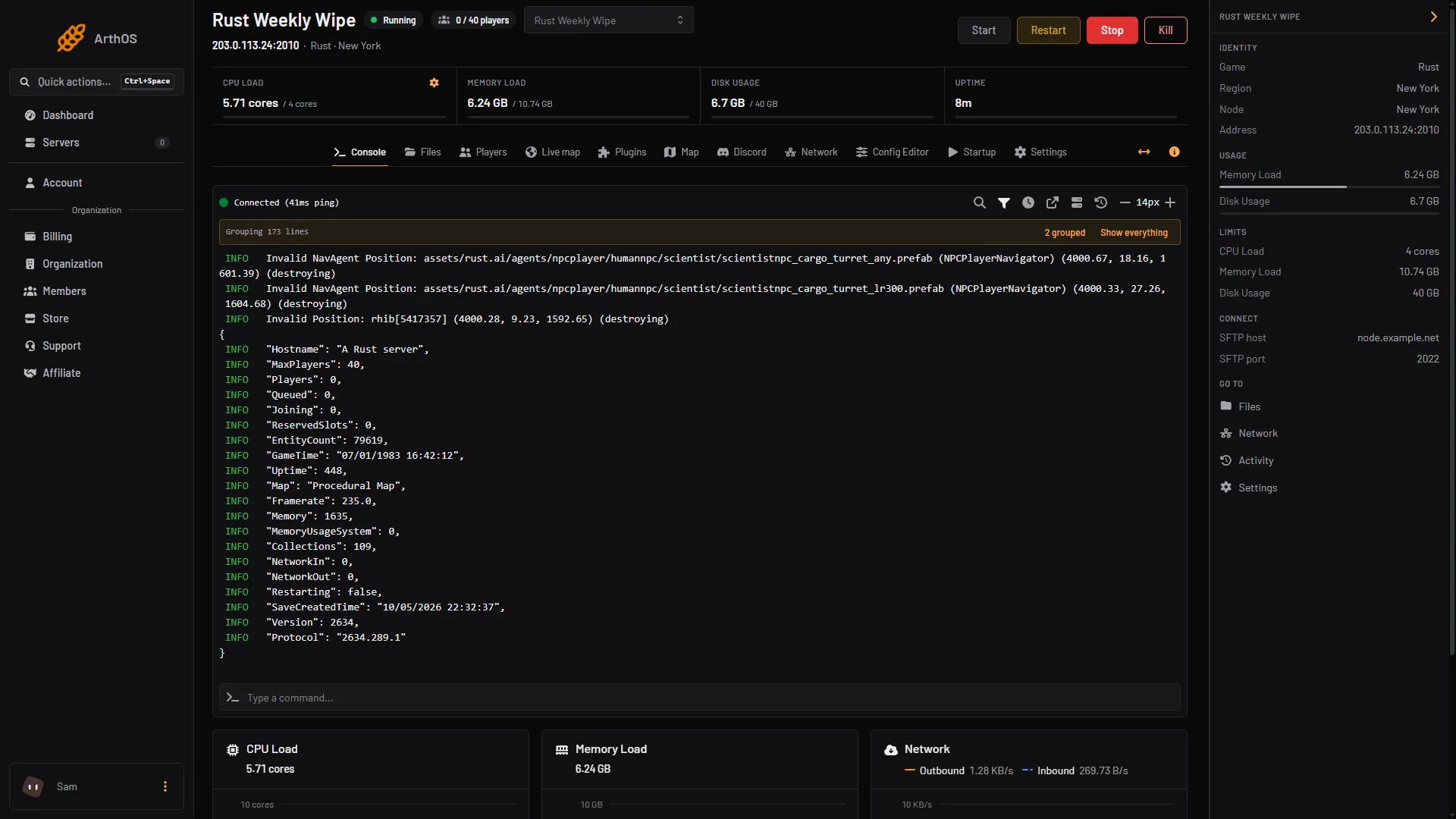Switch to the Players tab

tap(483, 152)
